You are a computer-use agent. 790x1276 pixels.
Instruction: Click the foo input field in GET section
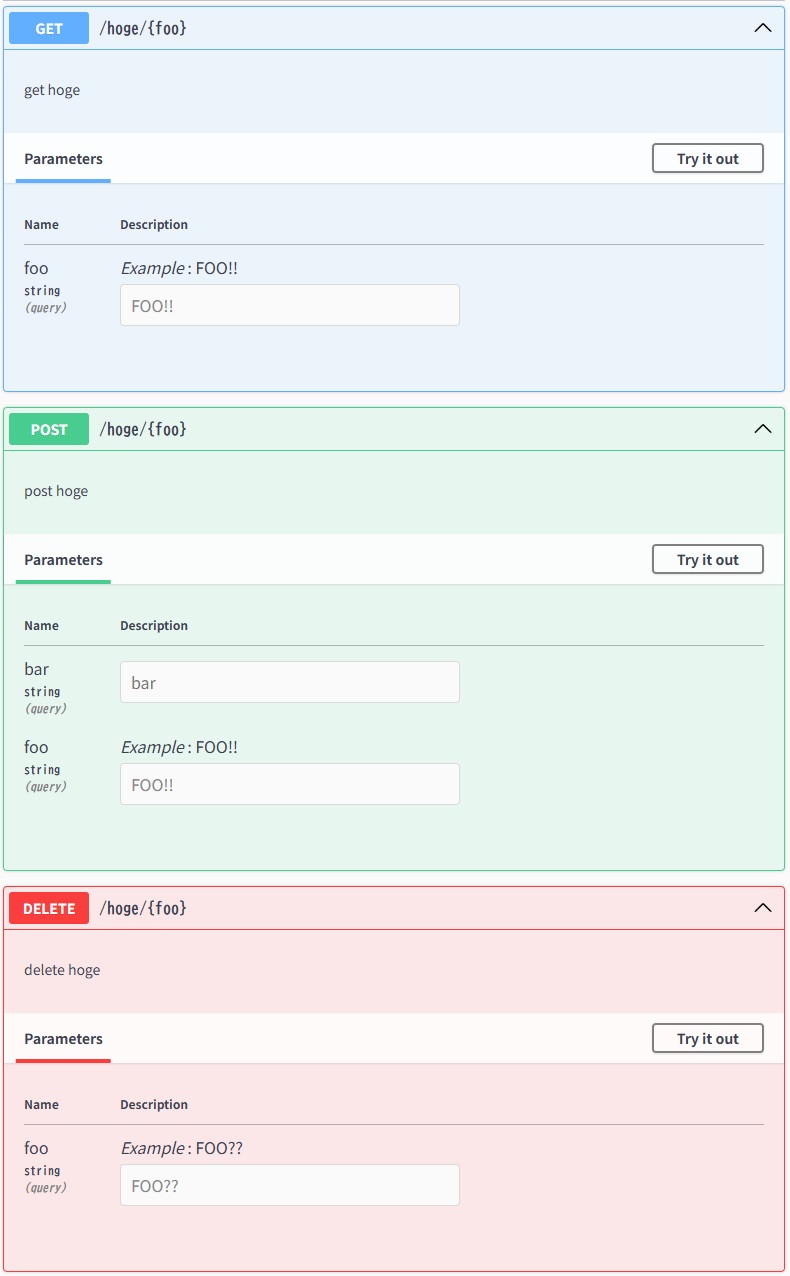coord(289,305)
